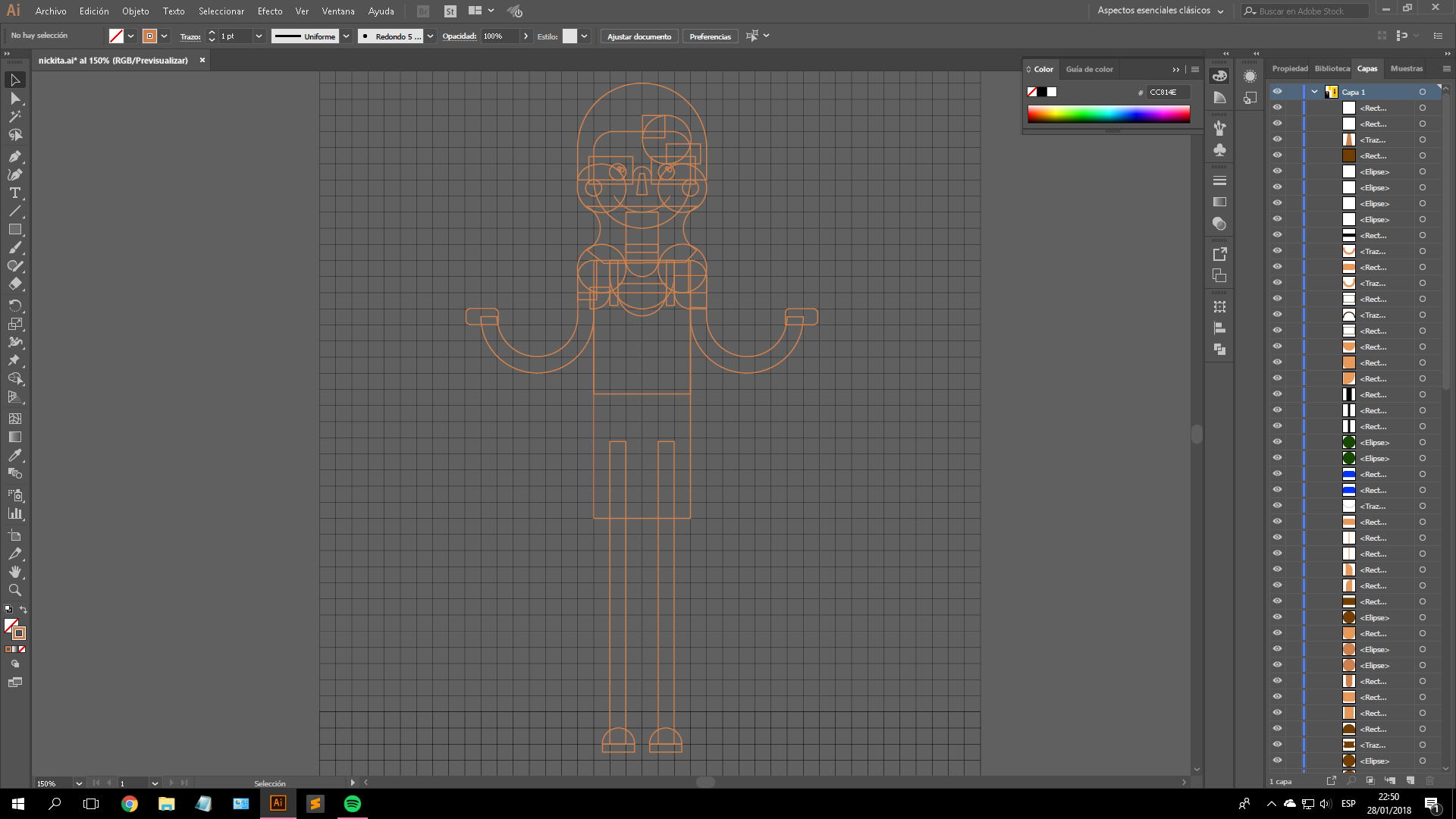
Task: Select the Rectangle tool
Action: [15, 229]
